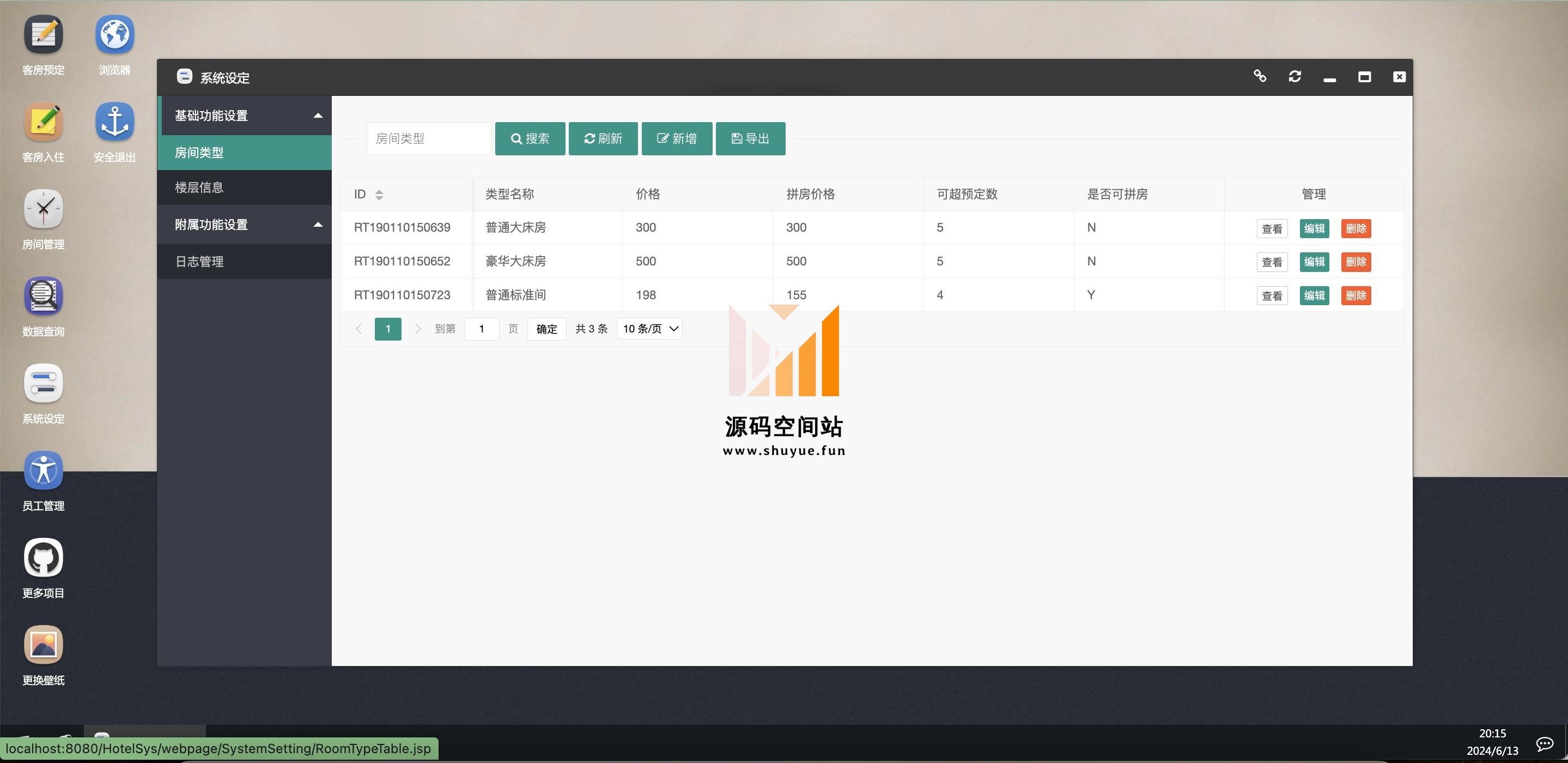Click the 导出 button
This screenshot has width=1568, height=763.
[x=751, y=139]
